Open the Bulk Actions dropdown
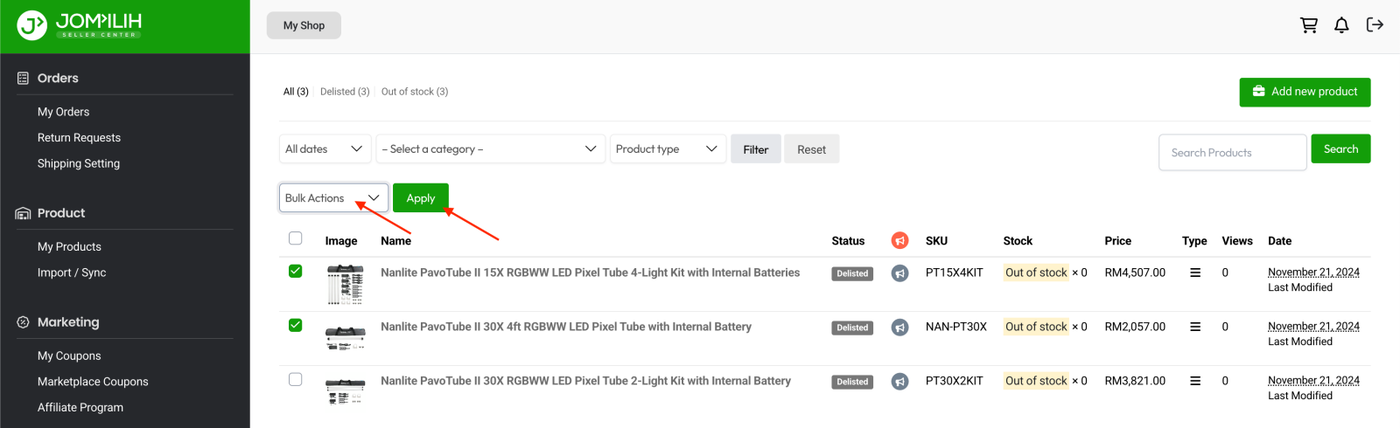Image resolution: width=1400 pixels, height=428 pixels. click(333, 198)
